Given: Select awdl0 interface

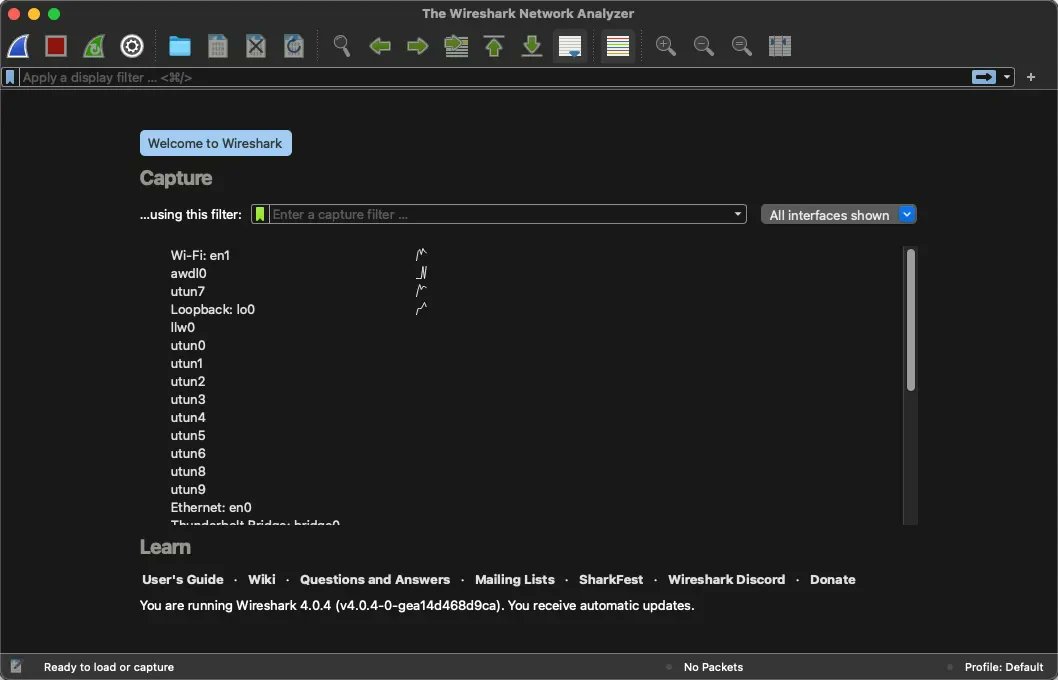Looking at the screenshot, I should [x=189, y=273].
